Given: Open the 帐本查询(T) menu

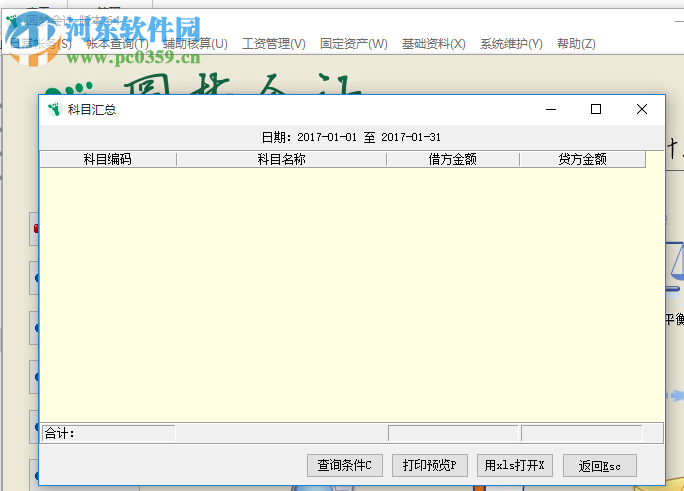Looking at the screenshot, I should point(117,44).
